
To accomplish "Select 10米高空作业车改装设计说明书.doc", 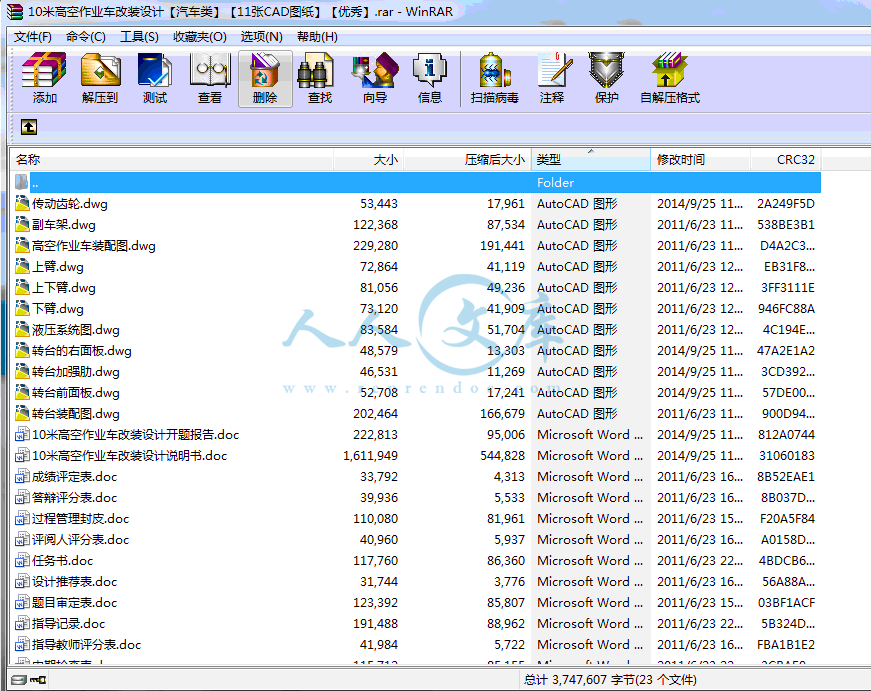I will pos(129,455).
